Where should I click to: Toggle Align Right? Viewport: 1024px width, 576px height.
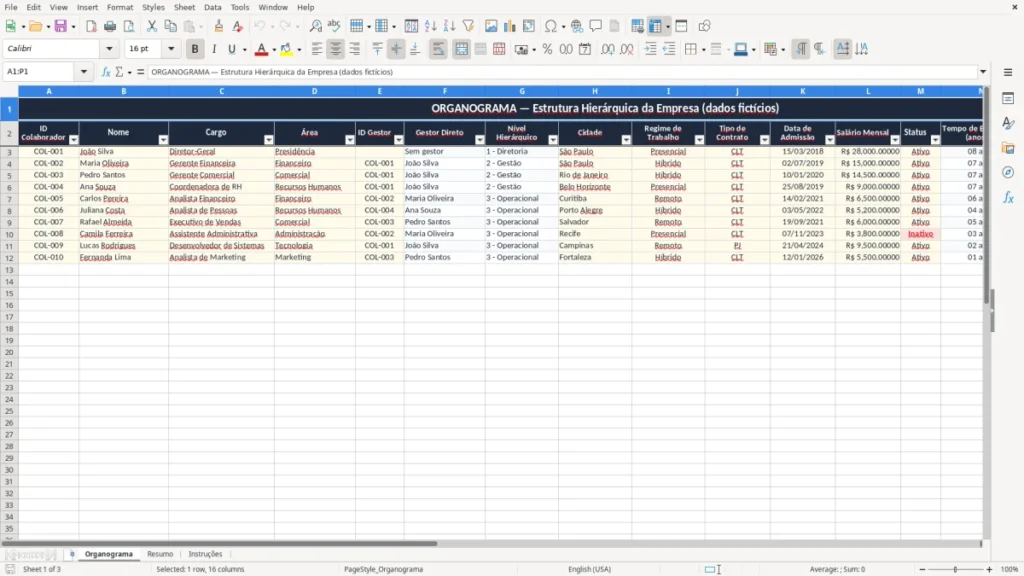(355, 49)
